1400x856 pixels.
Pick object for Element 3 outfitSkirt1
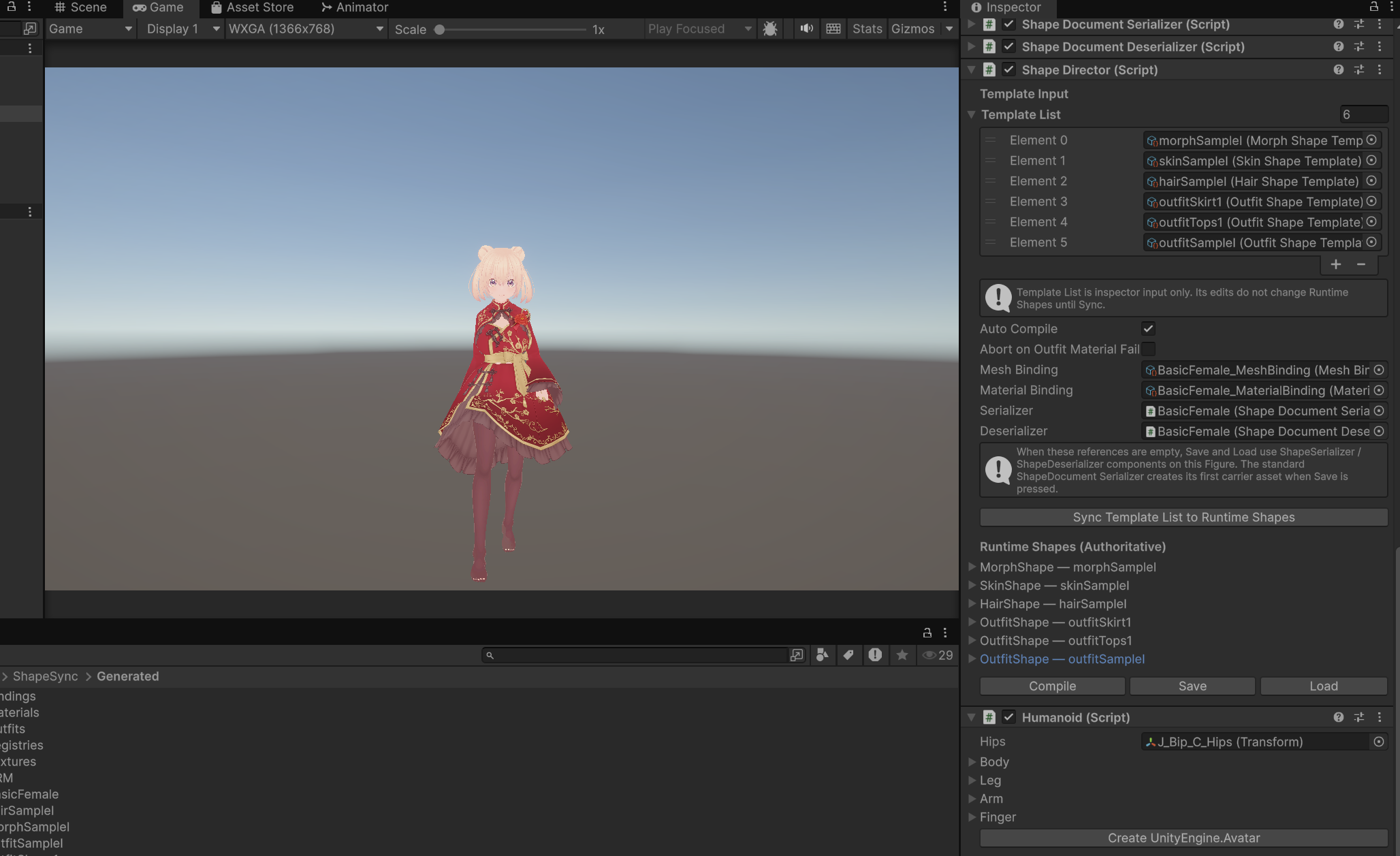tap(1371, 202)
